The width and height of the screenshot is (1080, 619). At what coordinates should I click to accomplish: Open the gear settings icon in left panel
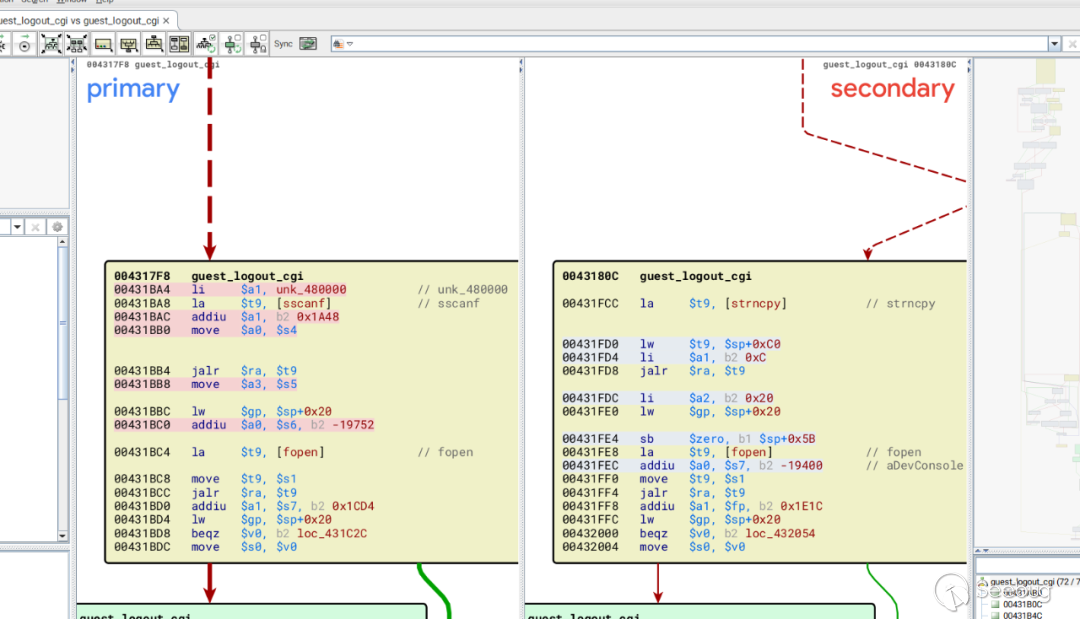(57, 227)
